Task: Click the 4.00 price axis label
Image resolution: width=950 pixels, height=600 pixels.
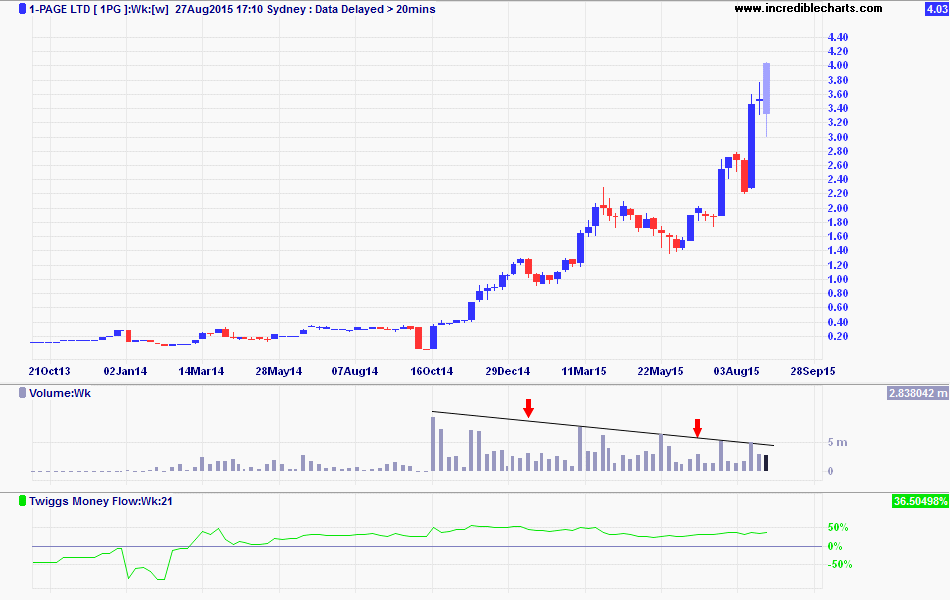Action: tap(838, 65)
